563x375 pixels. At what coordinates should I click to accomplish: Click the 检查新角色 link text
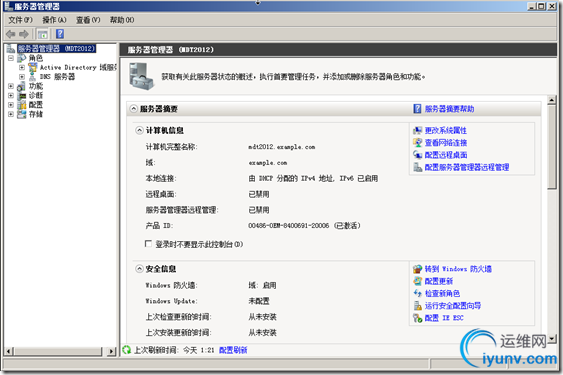[442, 293]
